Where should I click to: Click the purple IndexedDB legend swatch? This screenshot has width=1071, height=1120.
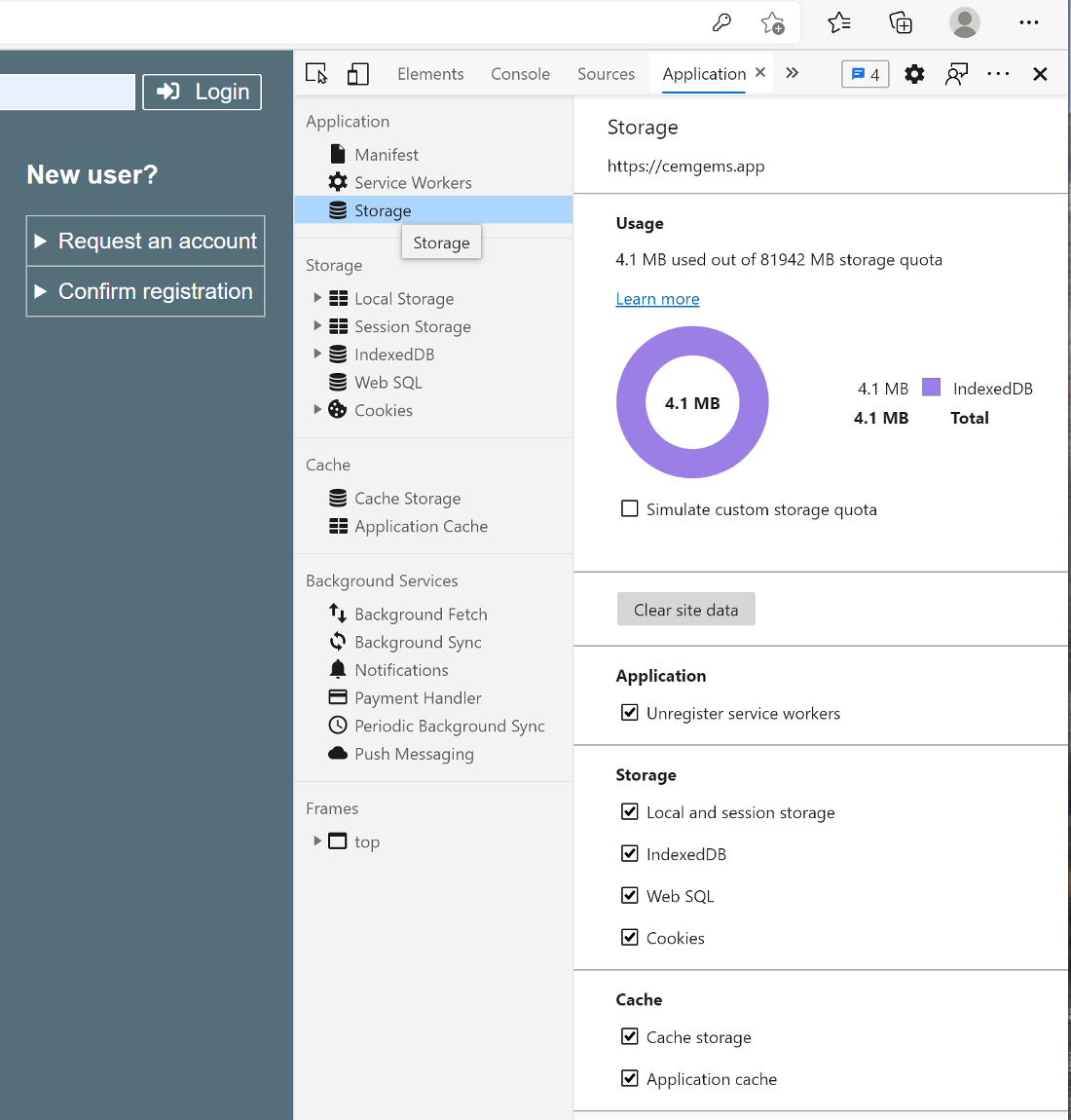tap(931, 388)
